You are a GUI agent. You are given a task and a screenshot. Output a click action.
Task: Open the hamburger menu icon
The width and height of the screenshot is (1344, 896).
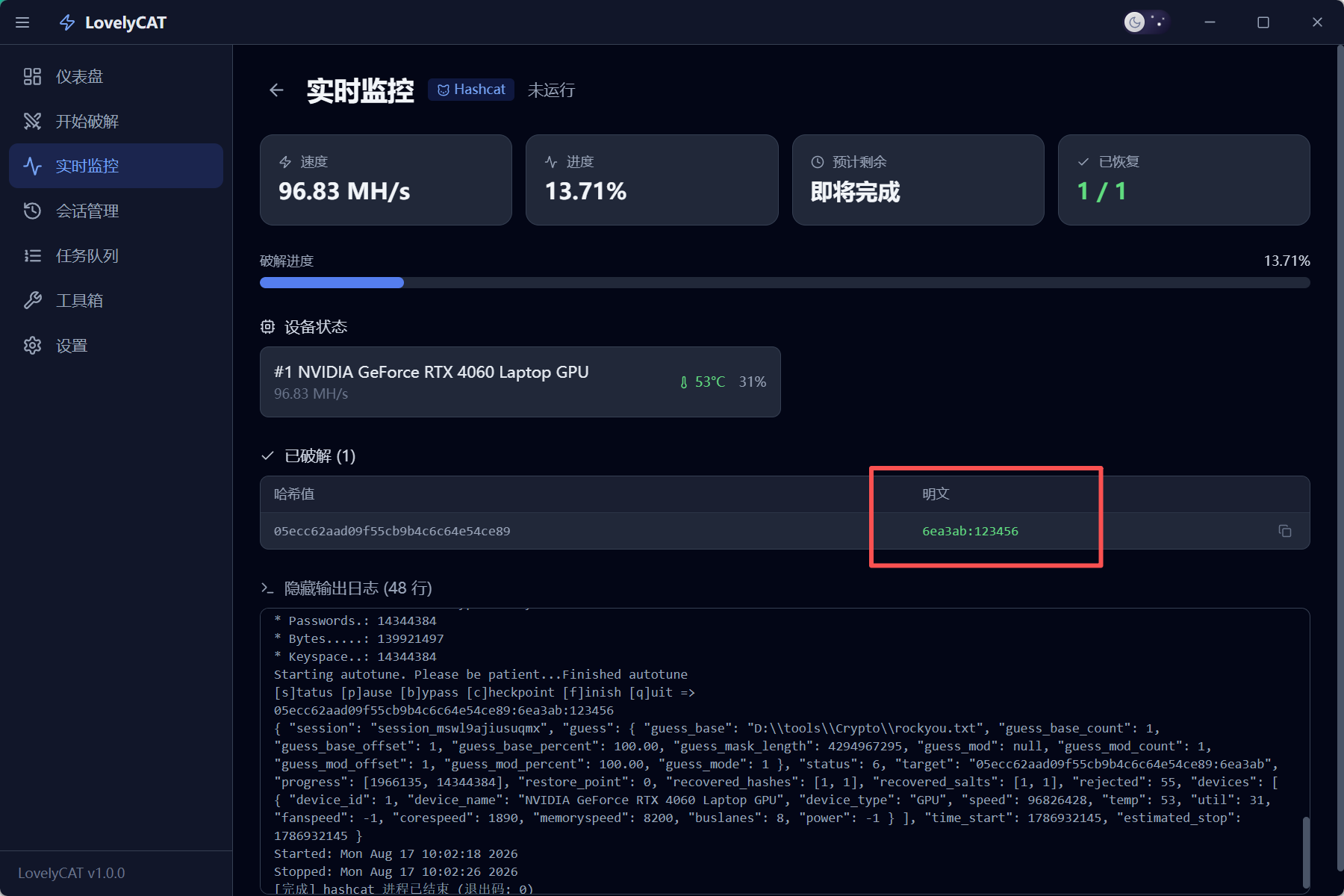[x=22, y=22]
